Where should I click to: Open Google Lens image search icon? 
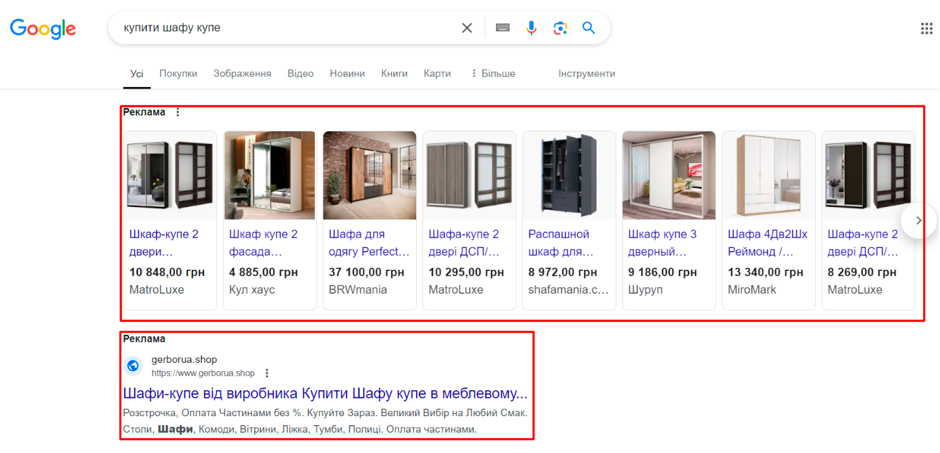pyautogui.click(x=560, y=28)
